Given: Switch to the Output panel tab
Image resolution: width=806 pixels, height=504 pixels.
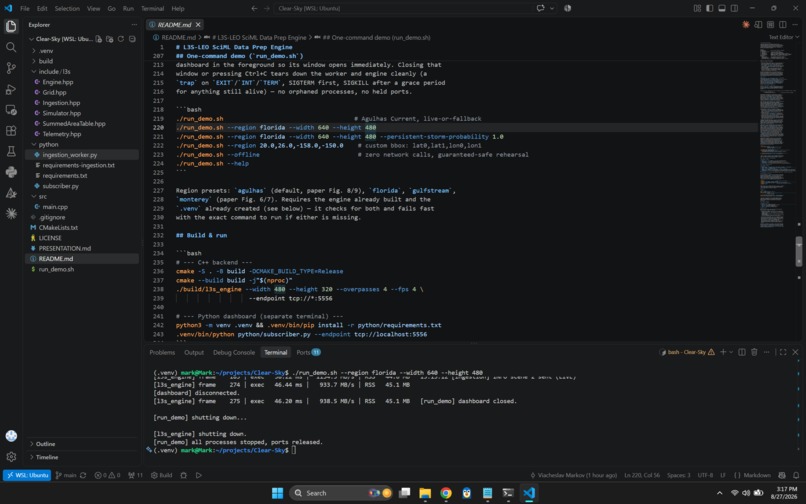Looking at the screenshot, I should [194, 352].
